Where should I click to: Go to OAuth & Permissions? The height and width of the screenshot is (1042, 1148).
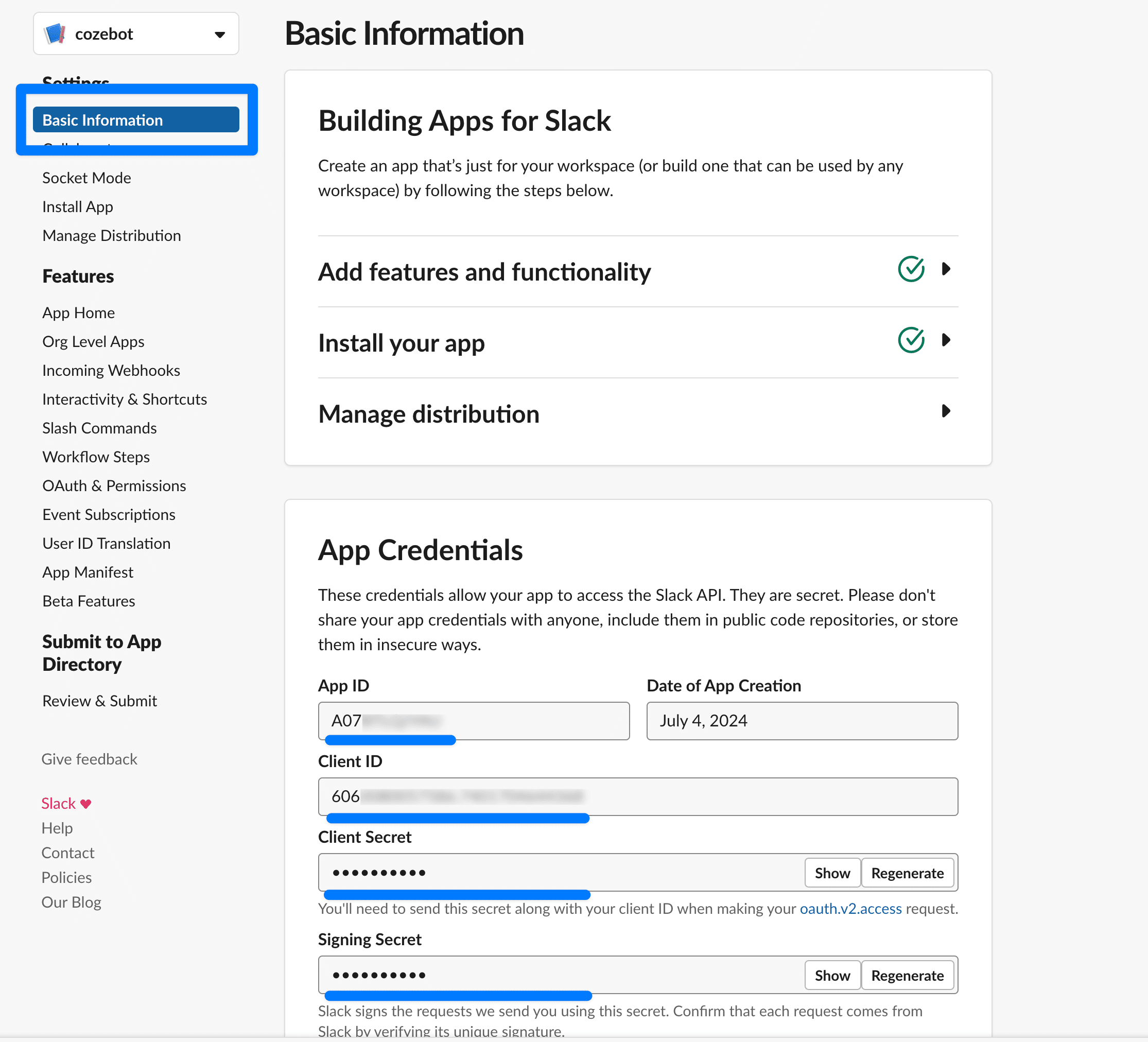114,485
